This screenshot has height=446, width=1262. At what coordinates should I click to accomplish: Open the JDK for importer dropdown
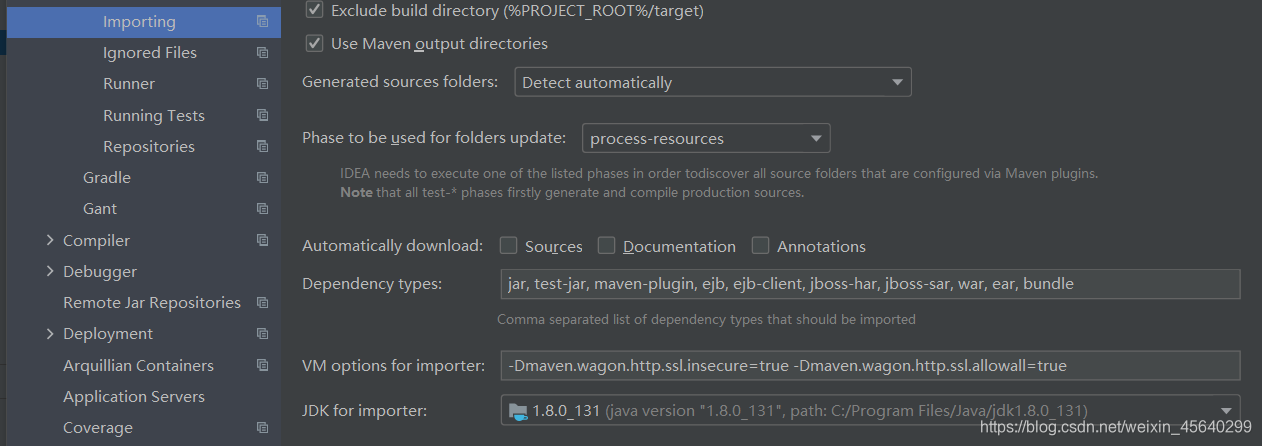pos(870,410)
